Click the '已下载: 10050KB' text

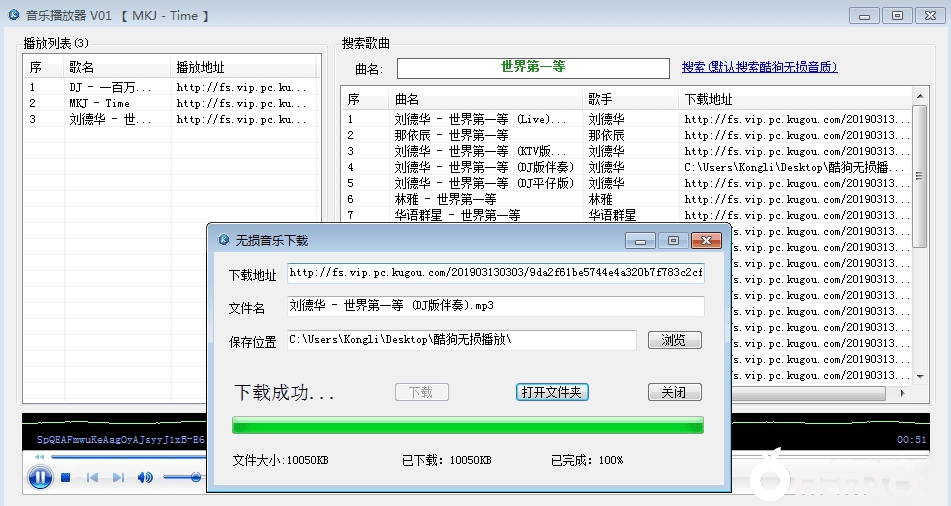(446, 460)
